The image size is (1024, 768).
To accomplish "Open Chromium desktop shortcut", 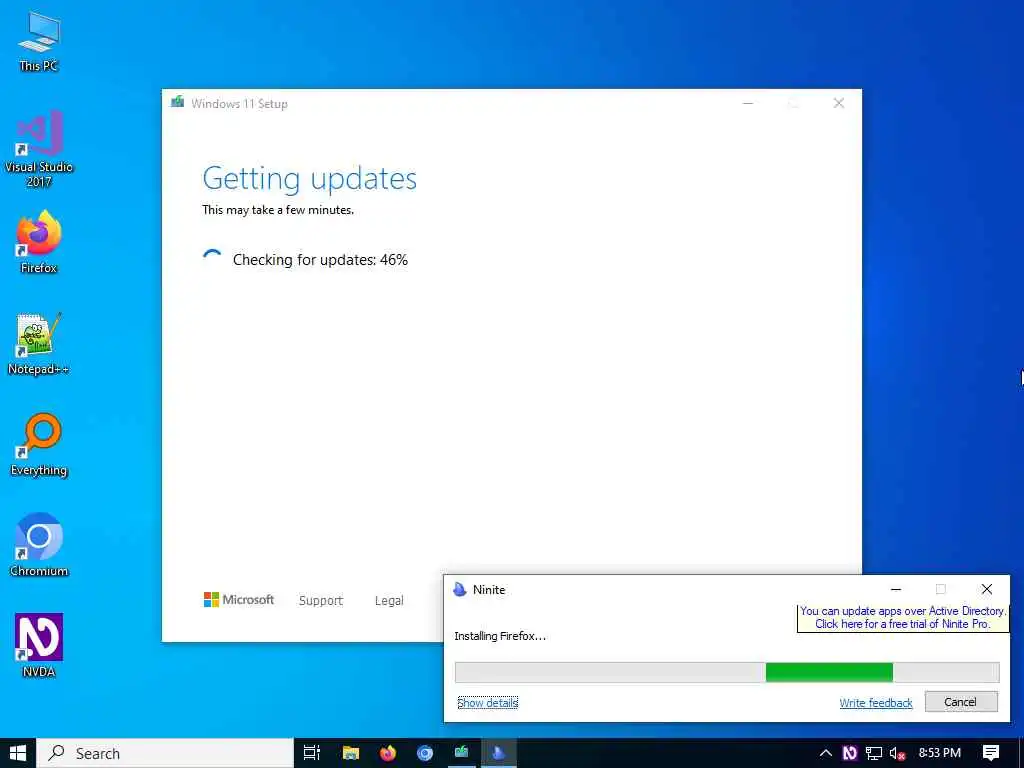I will [39, 545].
